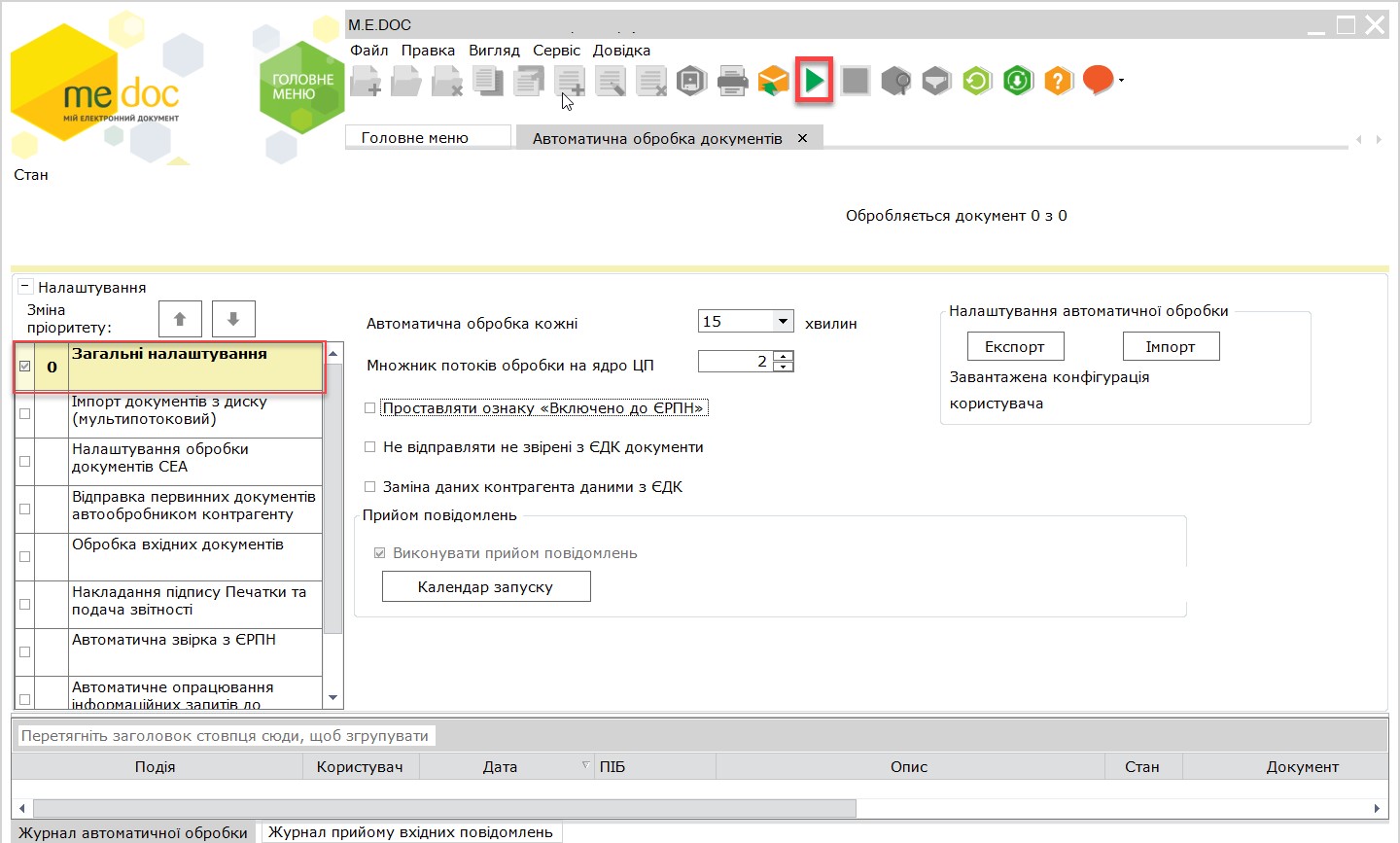Open the Довідка menu
Screen dimensions: 1400x843
click(621, 51)
